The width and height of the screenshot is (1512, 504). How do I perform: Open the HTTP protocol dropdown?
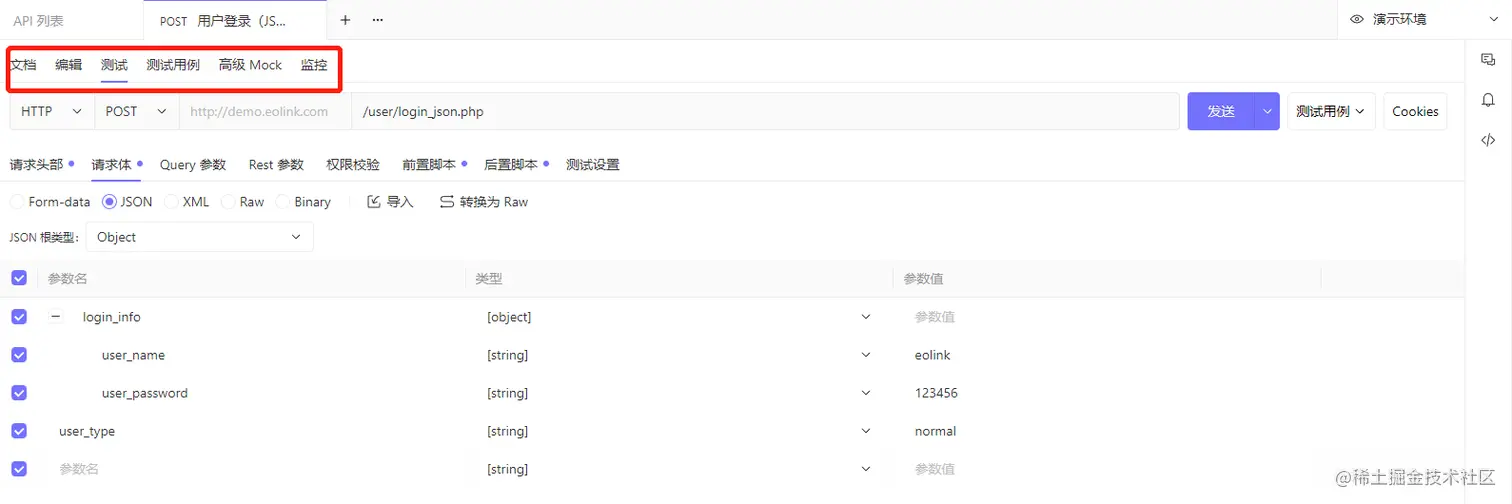(x=52, y=111)
